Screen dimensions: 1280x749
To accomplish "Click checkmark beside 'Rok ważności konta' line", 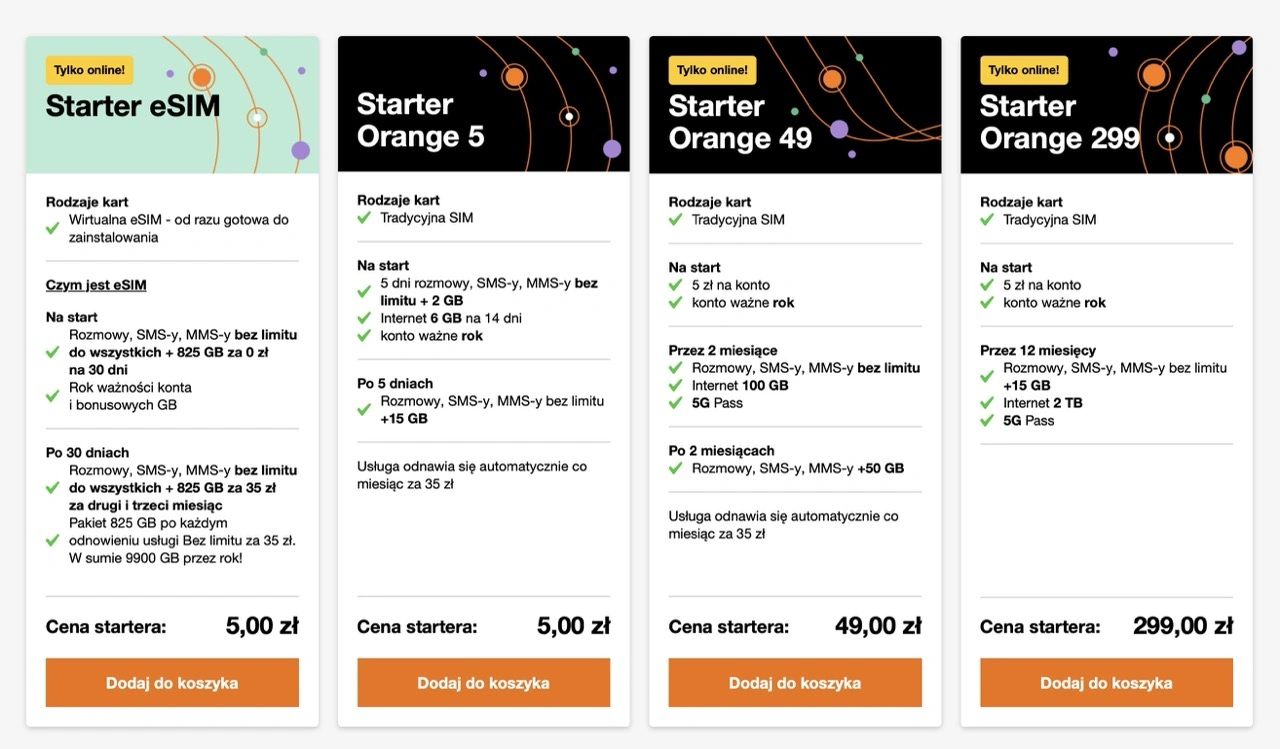I will click(53, 396).
